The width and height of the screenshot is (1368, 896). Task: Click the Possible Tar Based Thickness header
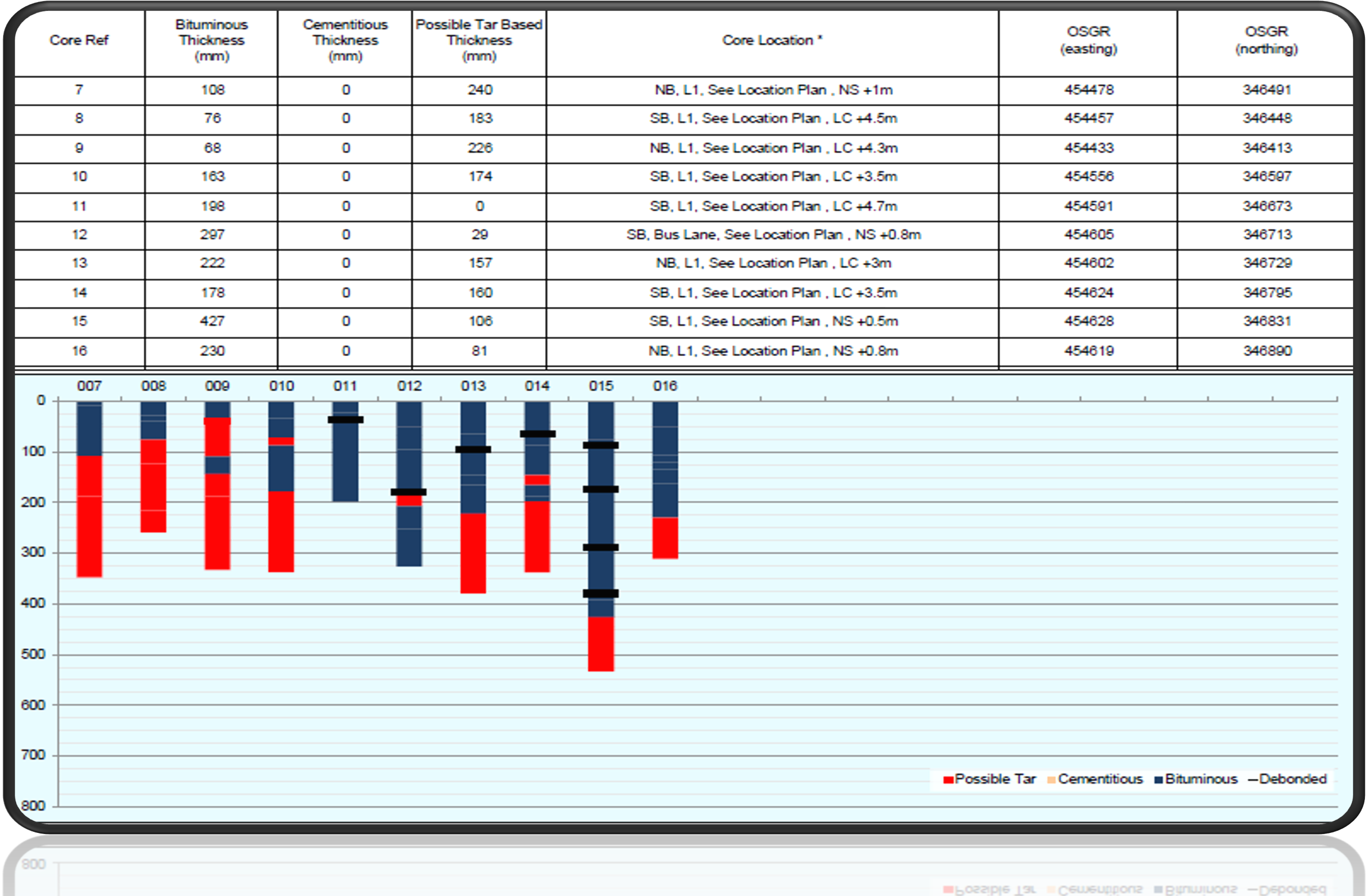(x=479, y=40)
